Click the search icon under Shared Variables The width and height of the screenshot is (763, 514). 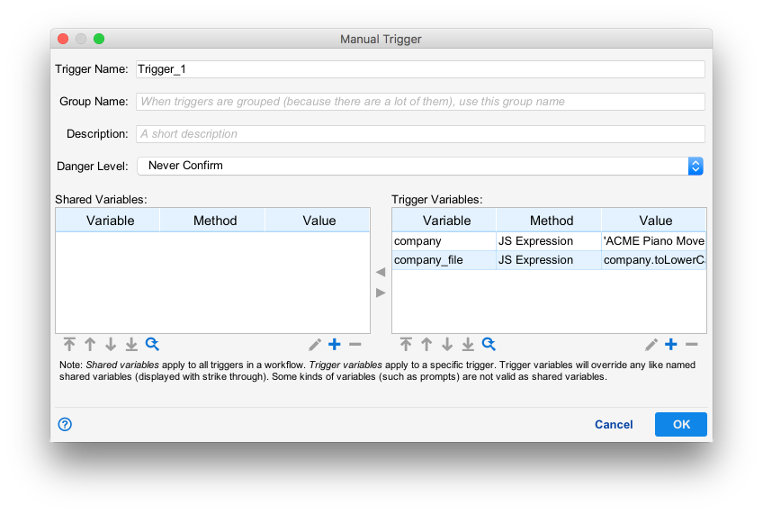click(152, 344)
